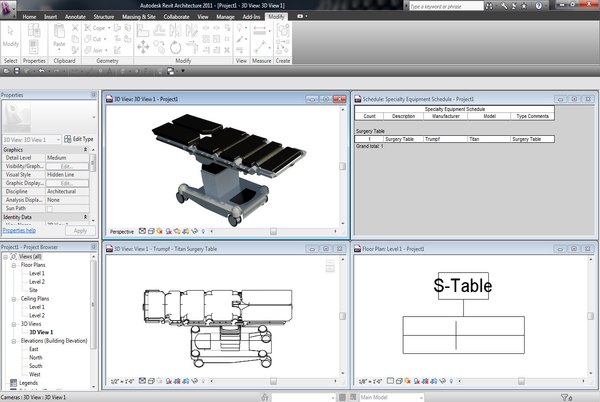Image resolution: width=600 pixels, height=402 pixels.
Task: Switch to the Massing & Site tab
Action: [x=139, y=17]
